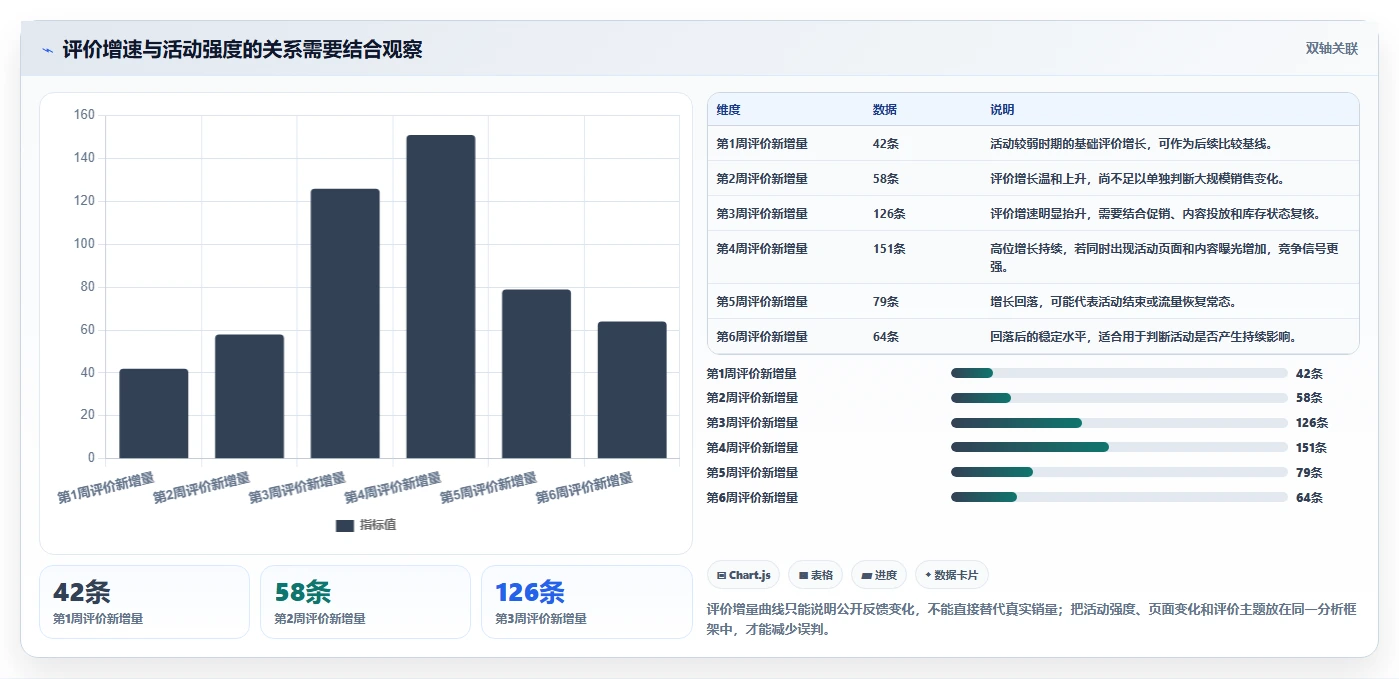Click the 第1周评价新增量 bar in chart
This screenshot has width=1399, height=679.
click(154, 414)
